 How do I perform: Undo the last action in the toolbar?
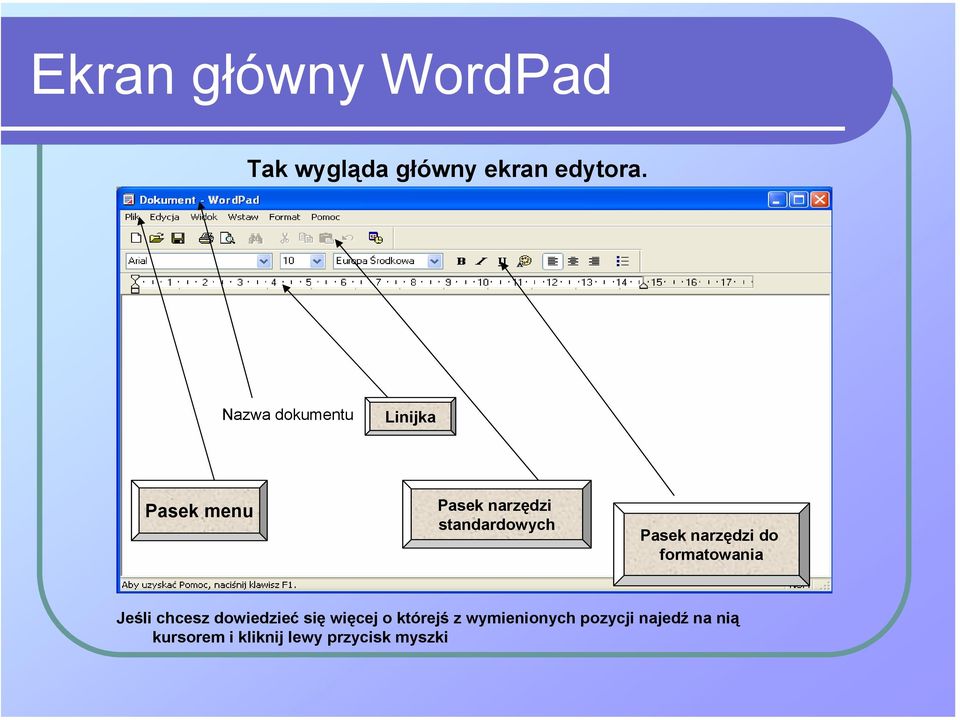[x=347, y=238]
